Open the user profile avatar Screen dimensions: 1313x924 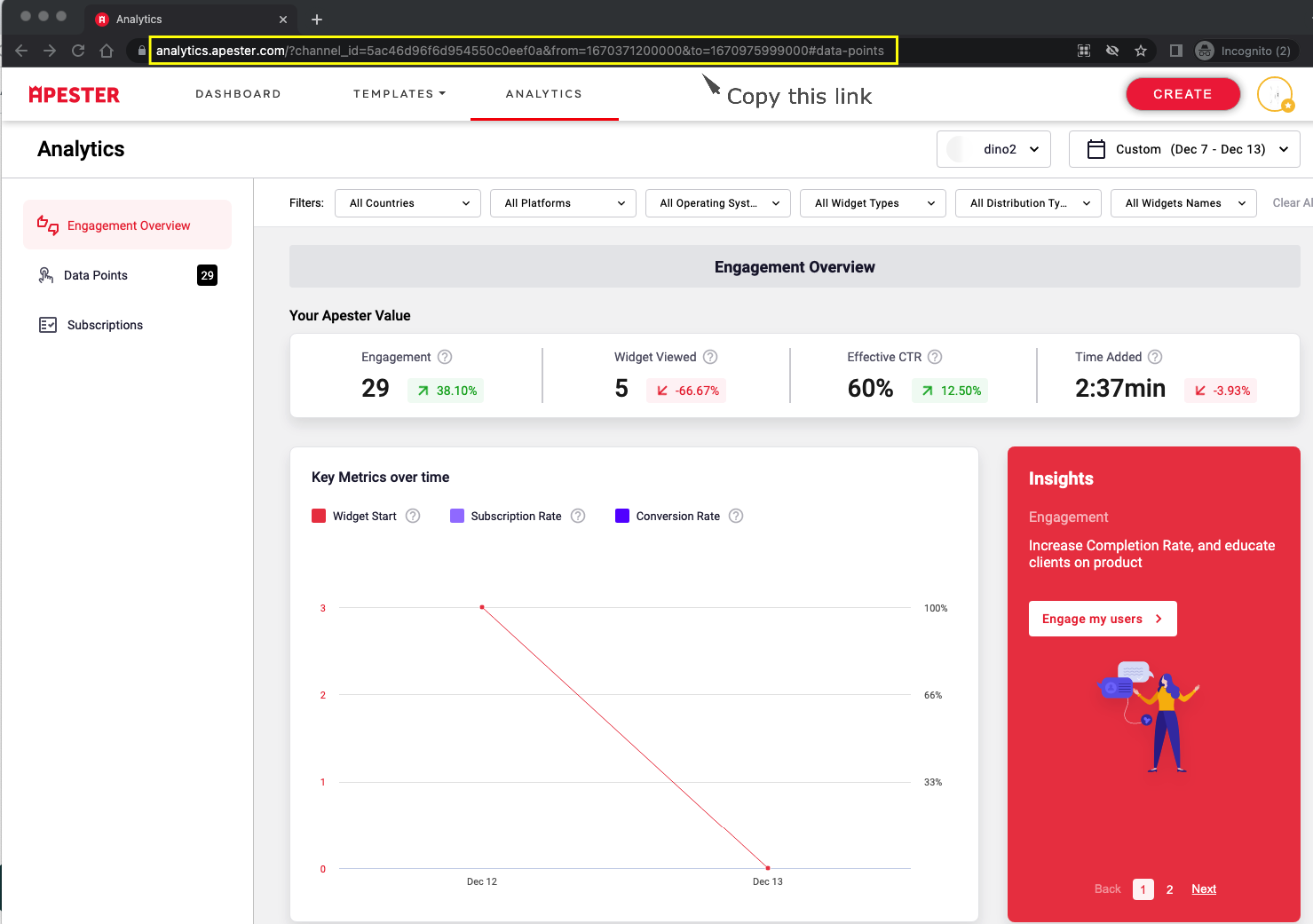pyautogui.click(x=1275, y=94)
